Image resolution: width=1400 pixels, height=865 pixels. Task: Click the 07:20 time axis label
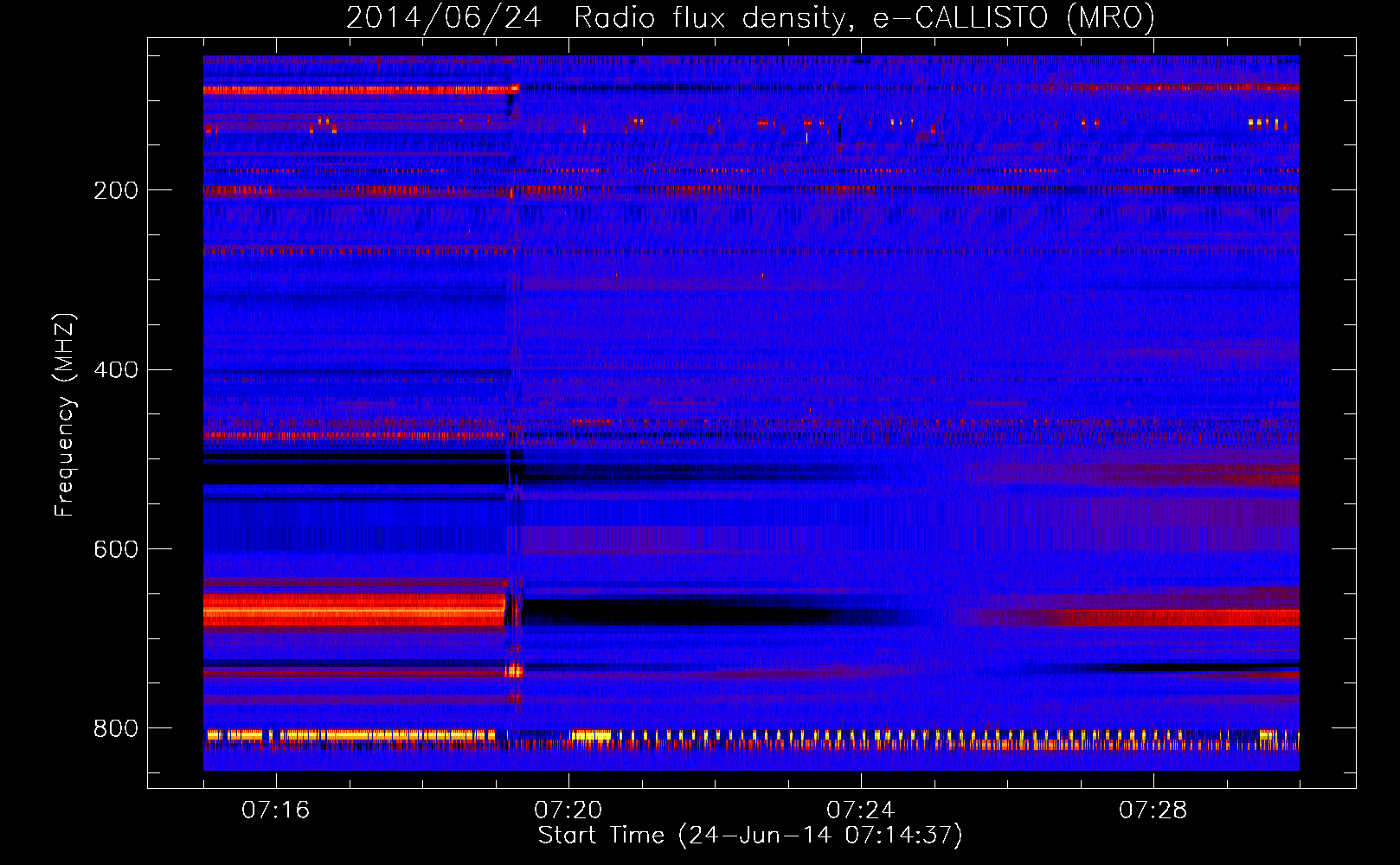click(568, 810)
